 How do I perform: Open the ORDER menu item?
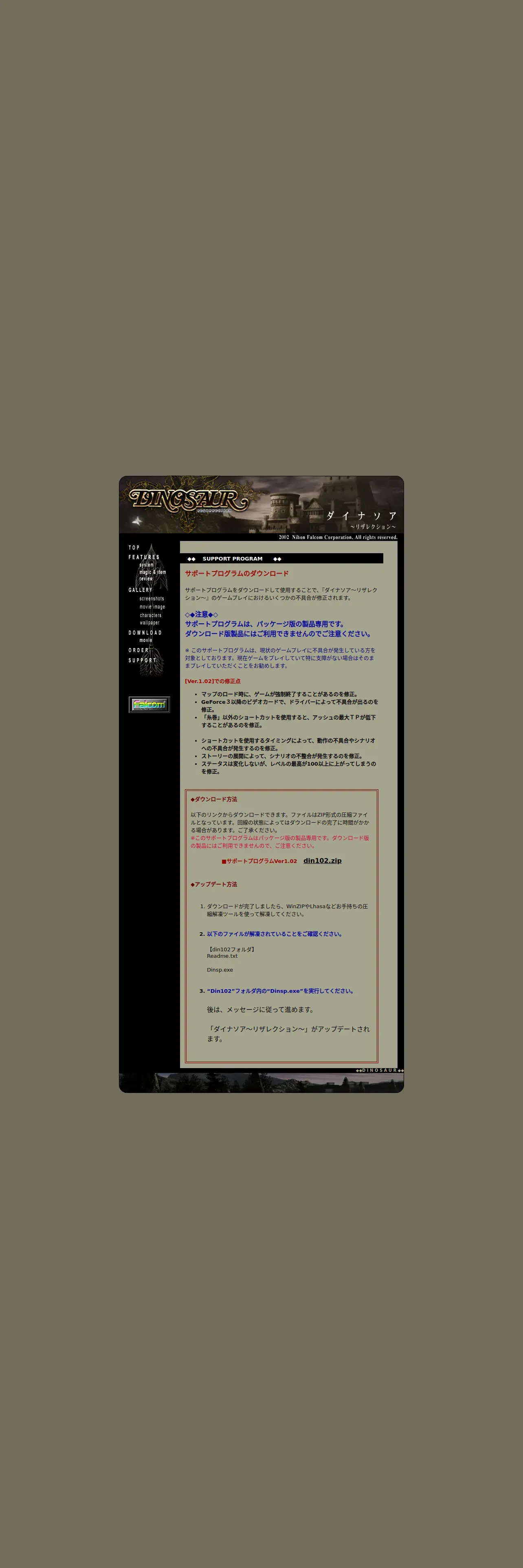click(x=138, y=651)
